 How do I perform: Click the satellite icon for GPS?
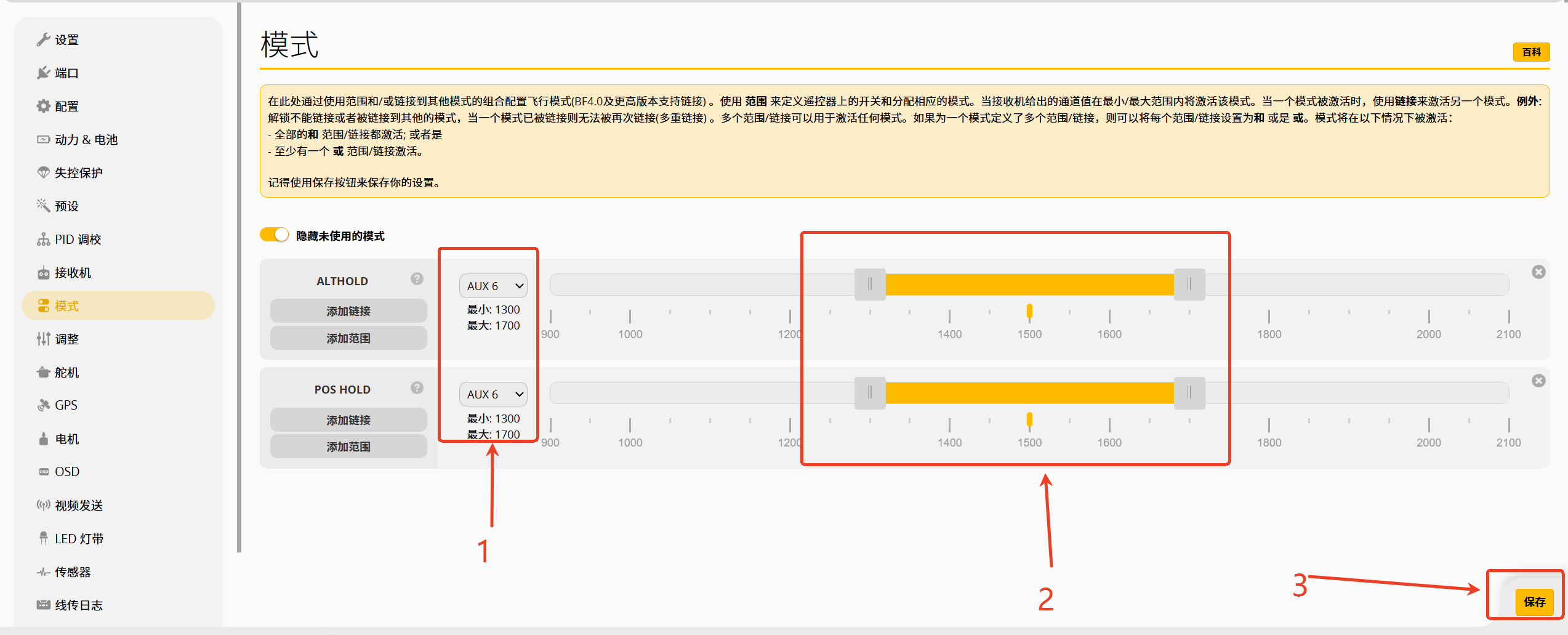[x=43, y=405]
